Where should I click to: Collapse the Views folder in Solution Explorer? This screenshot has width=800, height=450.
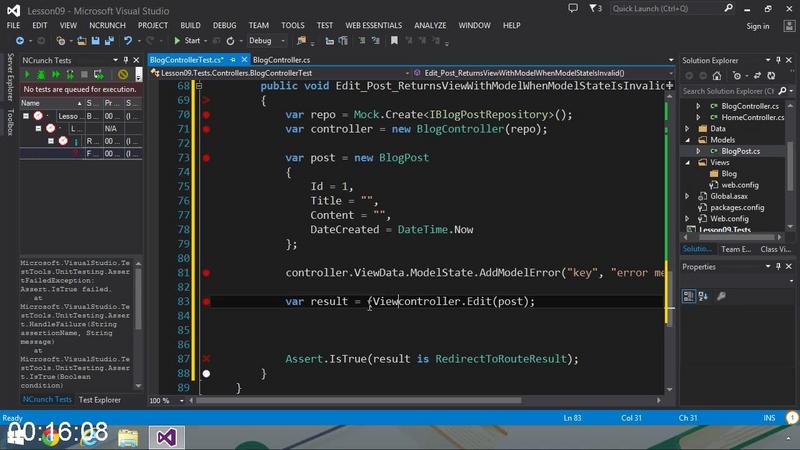coord(687,162)
